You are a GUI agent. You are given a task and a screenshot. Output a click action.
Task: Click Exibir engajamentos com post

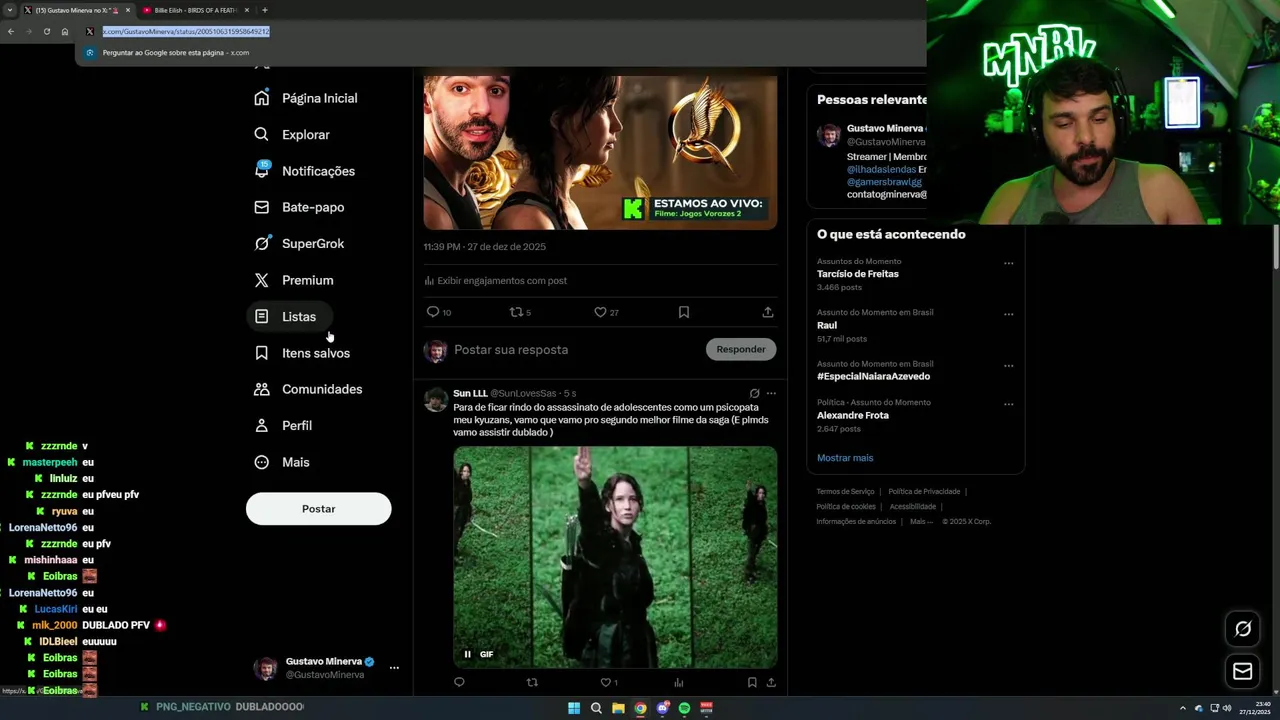[496, 281]
